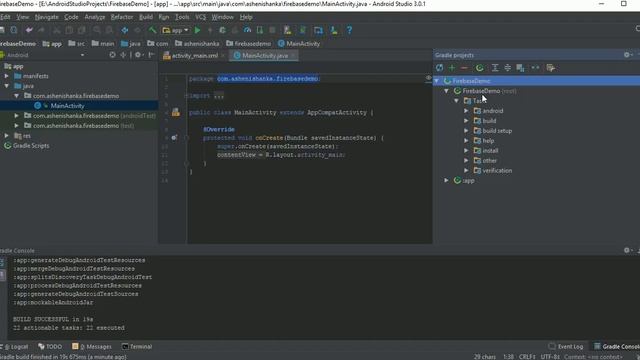The image size is (640, 360).
Task: Open project panel gear settings
Action: 138,55
